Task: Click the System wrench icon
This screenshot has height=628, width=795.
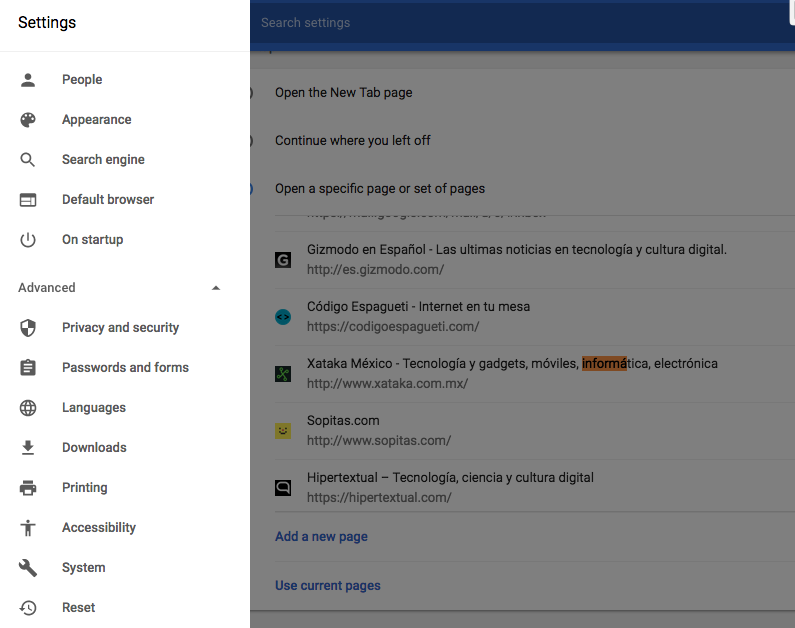Action: pos(28,568)
